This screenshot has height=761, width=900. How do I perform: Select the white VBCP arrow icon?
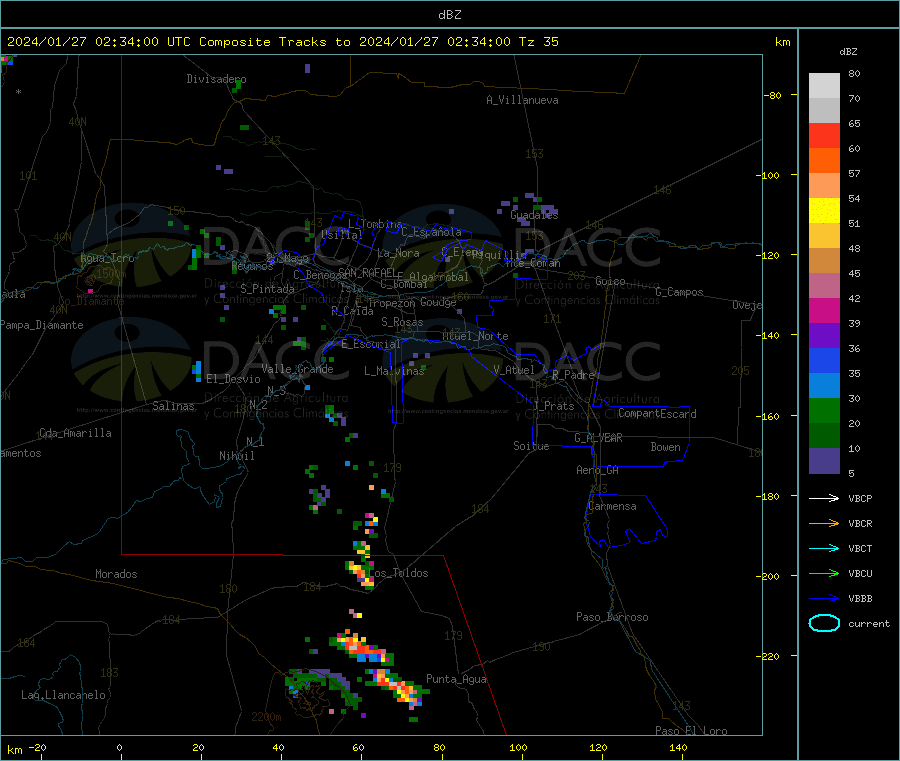824,498
